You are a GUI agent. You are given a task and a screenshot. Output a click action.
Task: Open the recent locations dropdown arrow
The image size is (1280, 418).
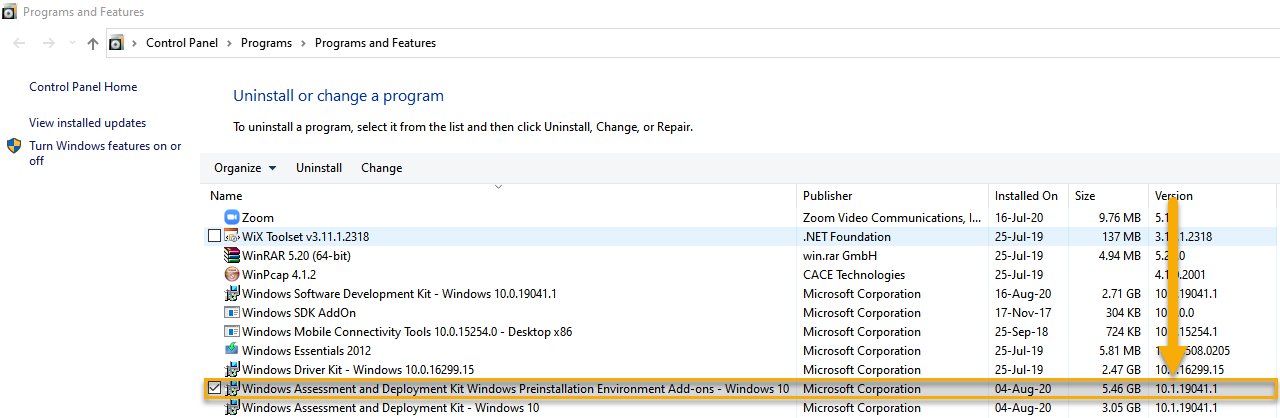coord(71,43)
